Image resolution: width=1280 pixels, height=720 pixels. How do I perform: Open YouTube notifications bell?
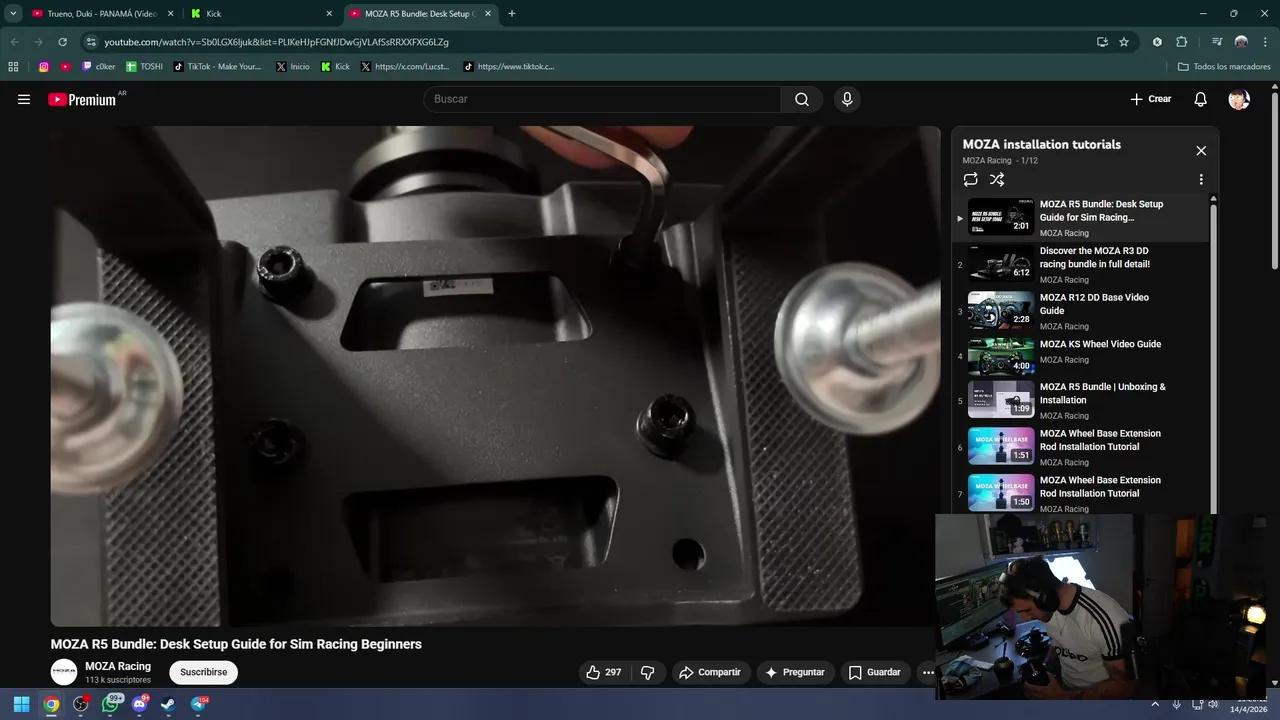pos(1201,99)
